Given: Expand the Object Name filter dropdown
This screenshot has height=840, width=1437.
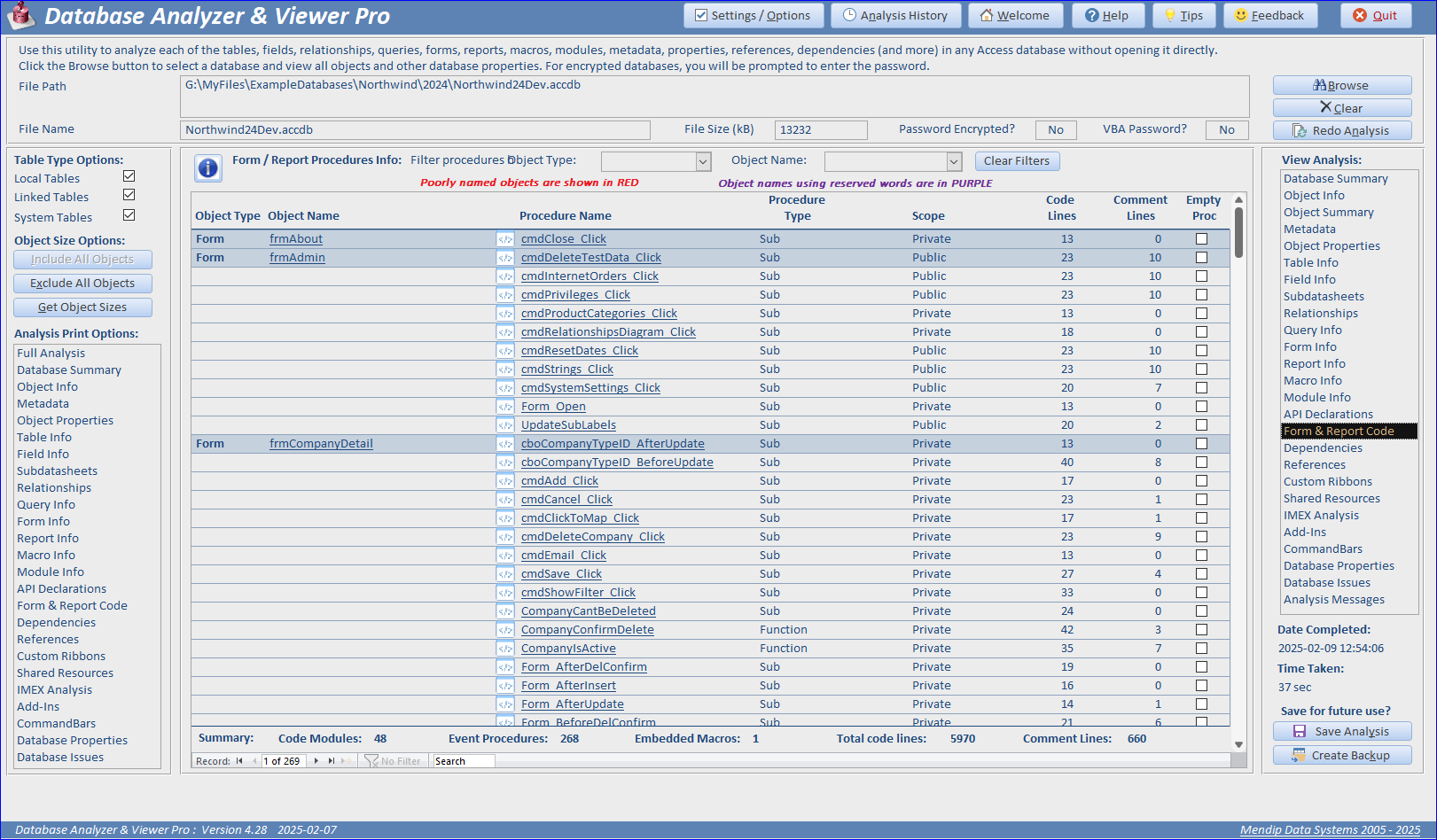Looking at the screenshot, I should point(954,161).
